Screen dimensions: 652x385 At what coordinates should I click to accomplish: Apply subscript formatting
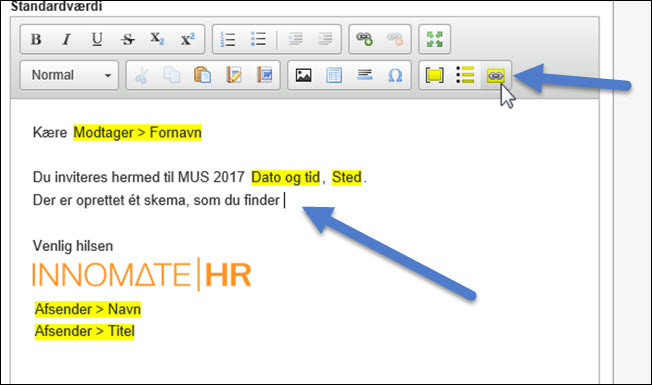tap(157, 39)
